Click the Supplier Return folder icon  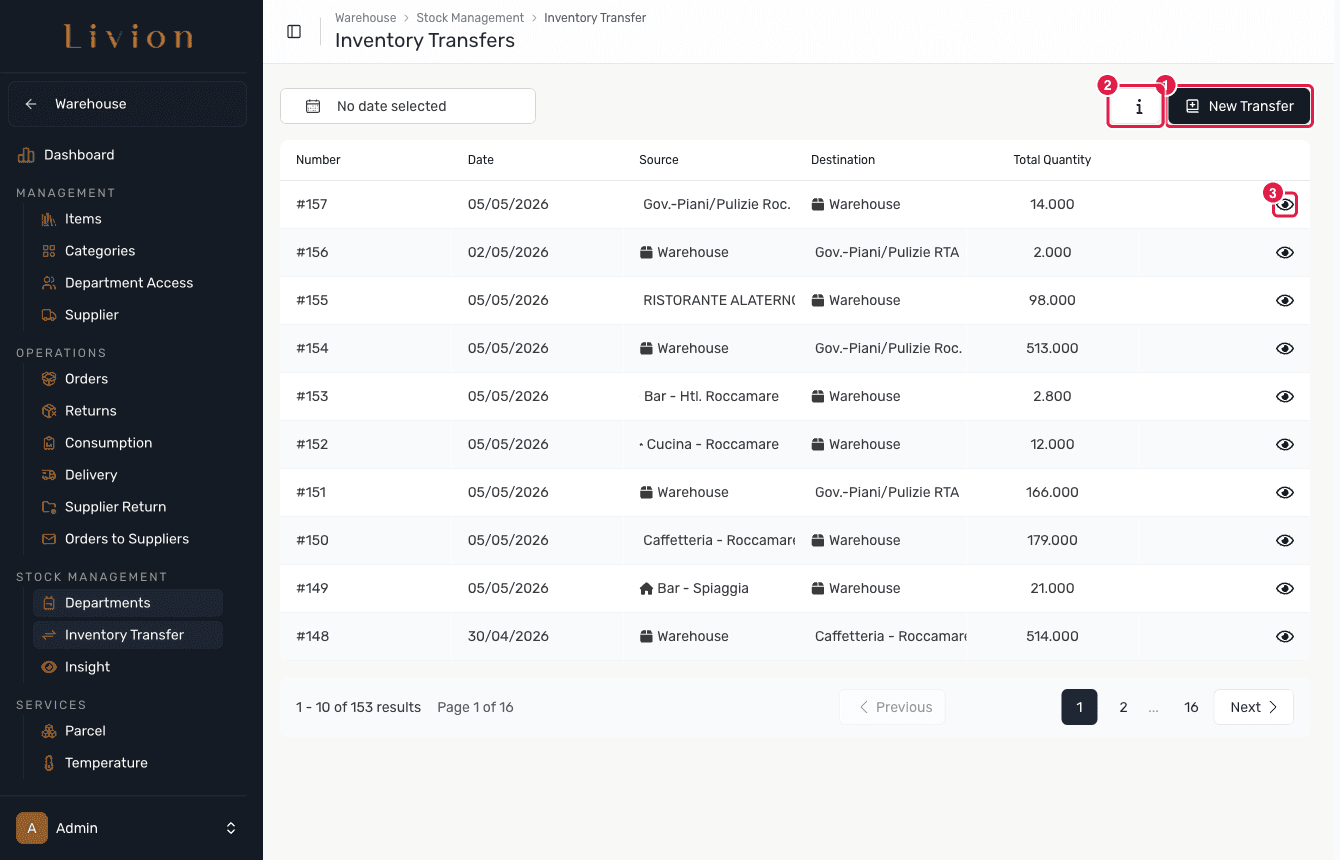[x=49, y=507]
